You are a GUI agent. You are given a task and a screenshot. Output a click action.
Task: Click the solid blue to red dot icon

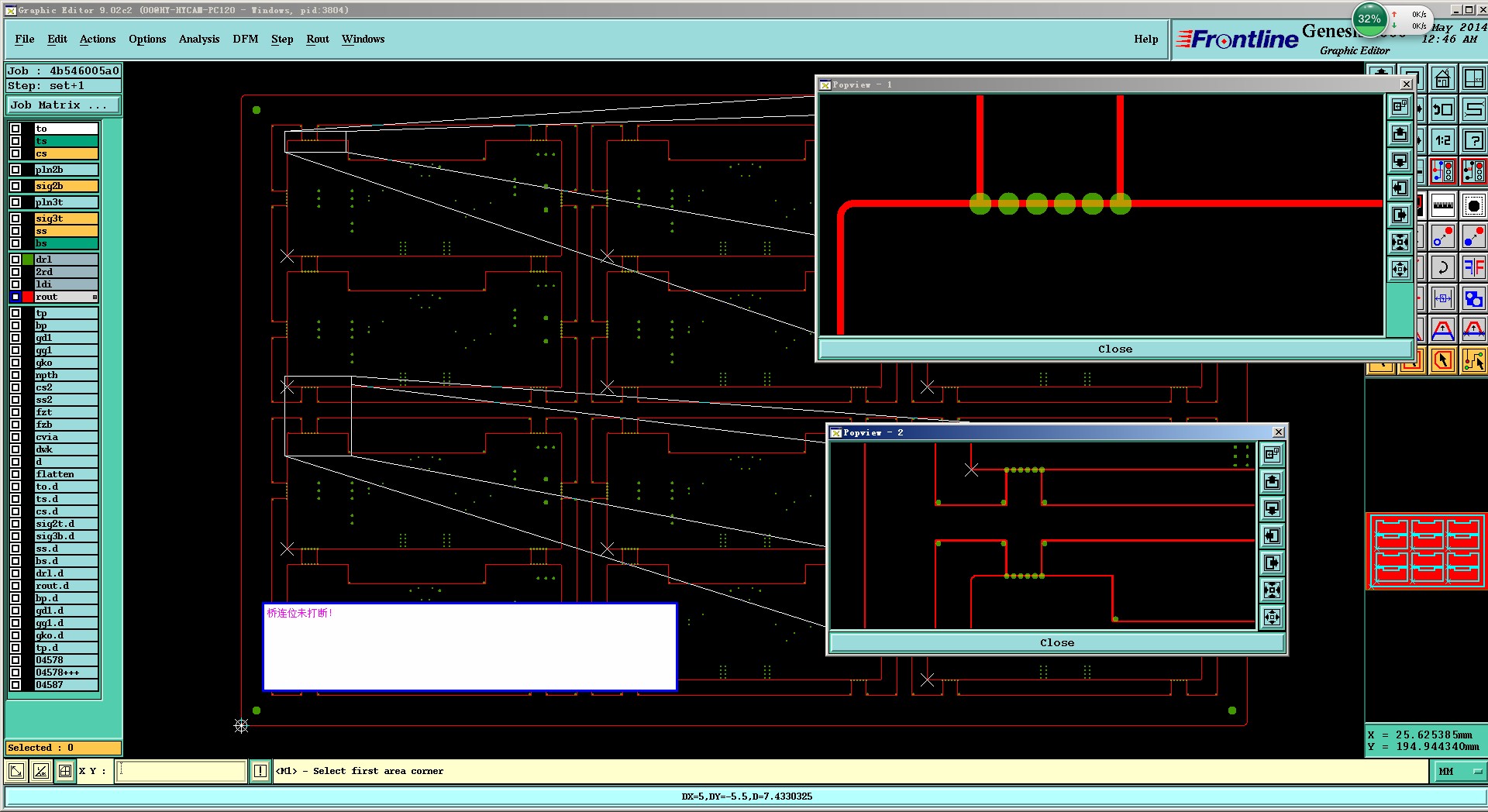(1473, 237)
